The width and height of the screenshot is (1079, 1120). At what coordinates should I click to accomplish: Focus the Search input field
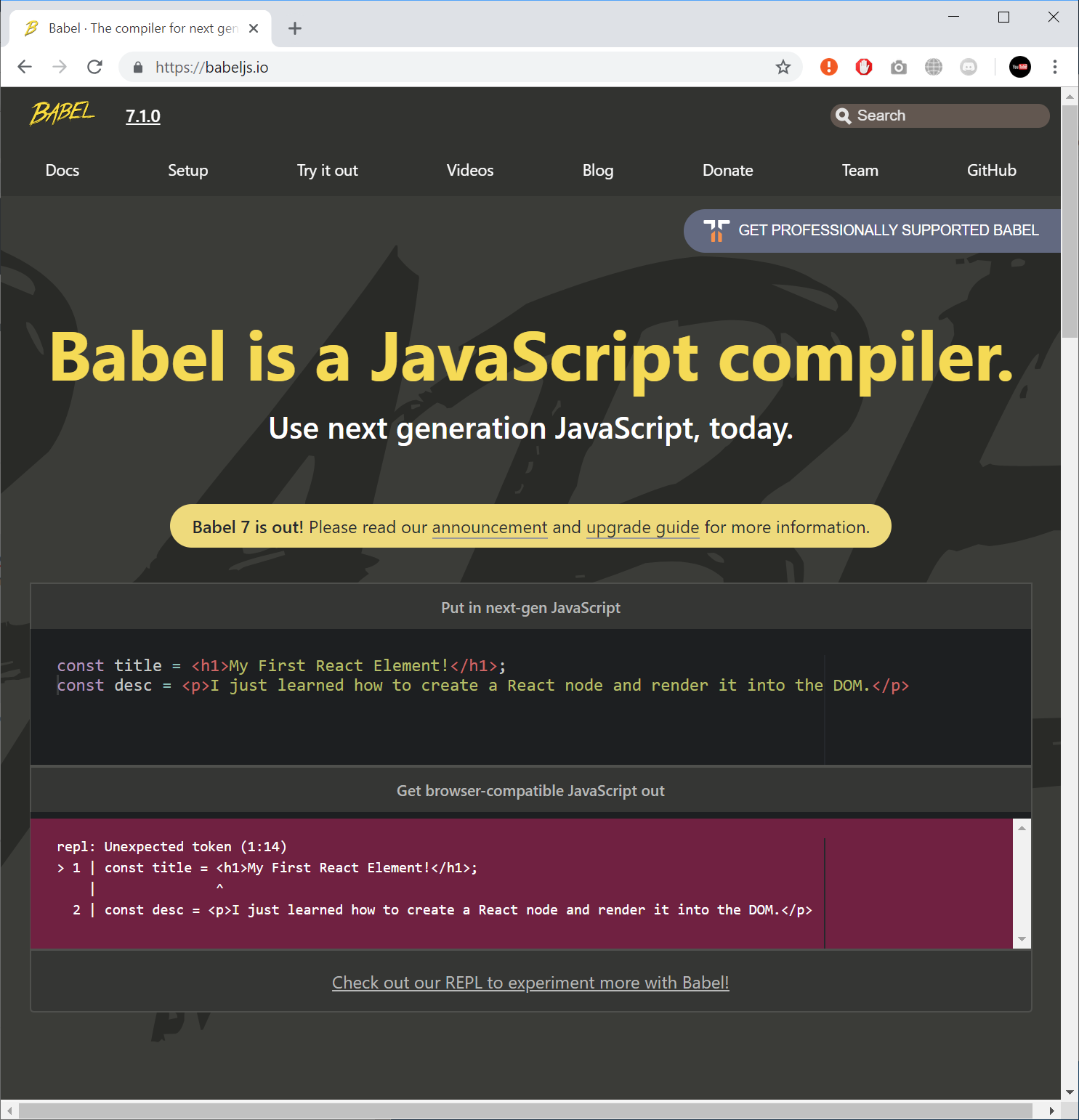(939, 115)
